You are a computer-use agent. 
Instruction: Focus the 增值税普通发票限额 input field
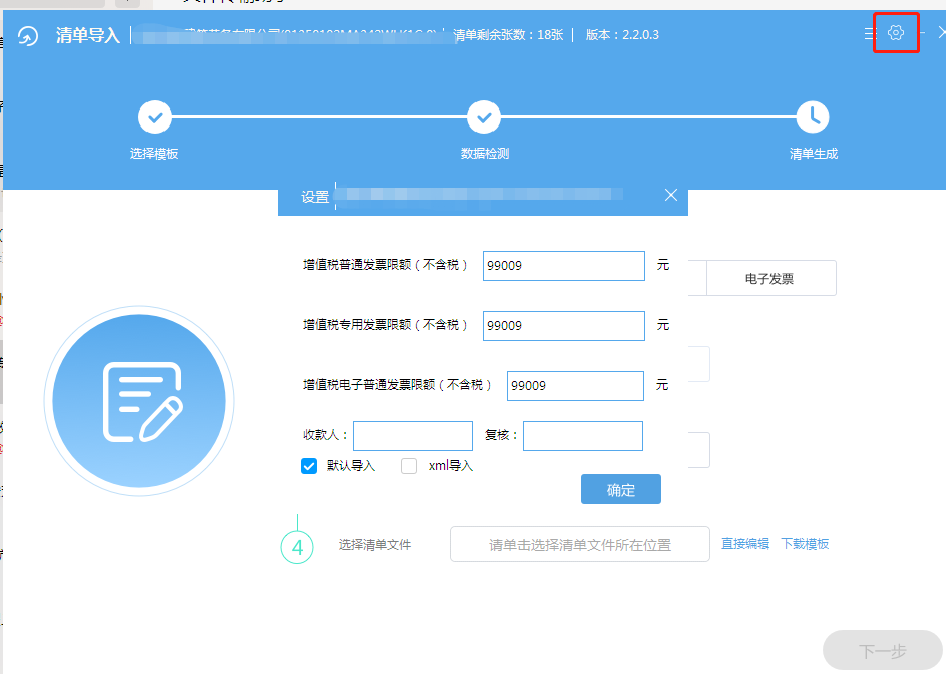563,266
